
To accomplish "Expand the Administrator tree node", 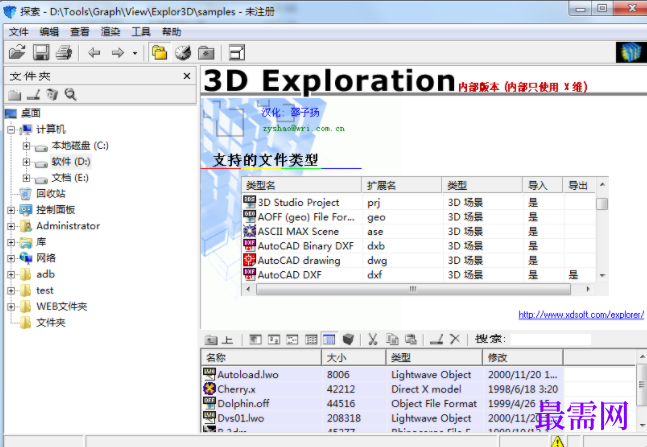I will [11, 226].
